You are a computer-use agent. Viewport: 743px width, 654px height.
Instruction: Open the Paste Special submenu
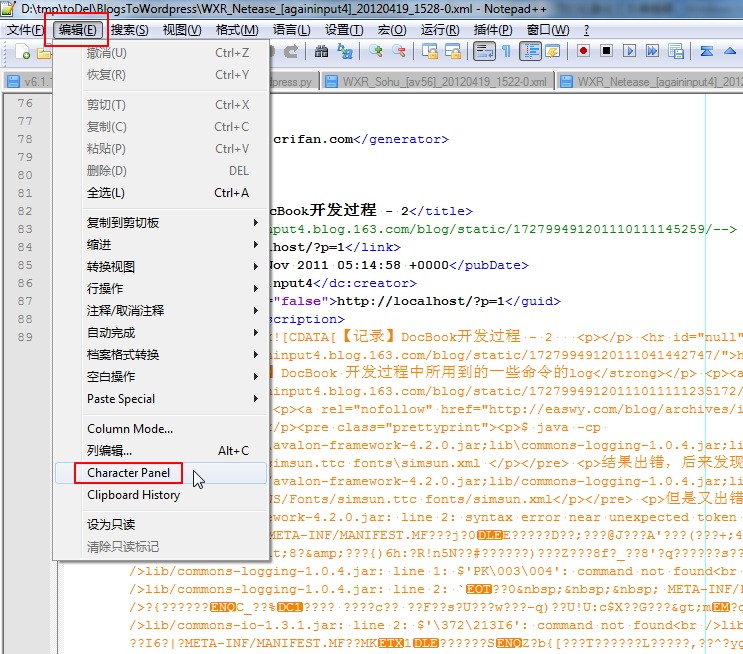[170, 399]
